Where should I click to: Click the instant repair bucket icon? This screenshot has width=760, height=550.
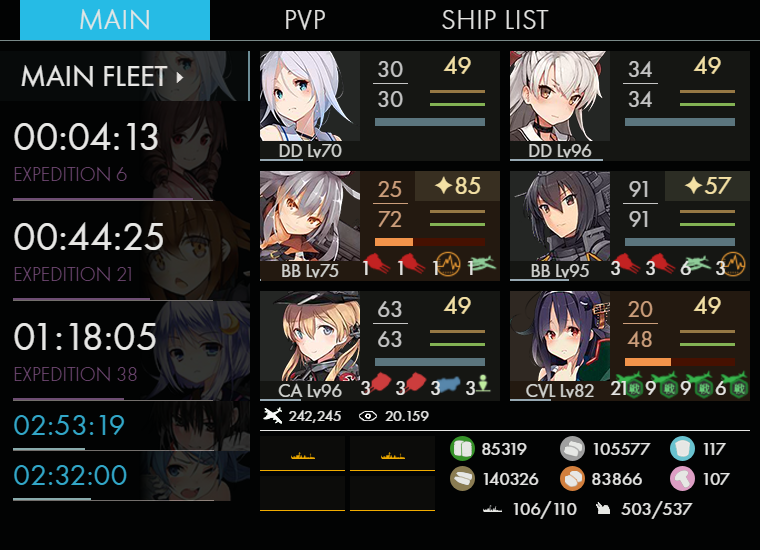click(682, 449)
